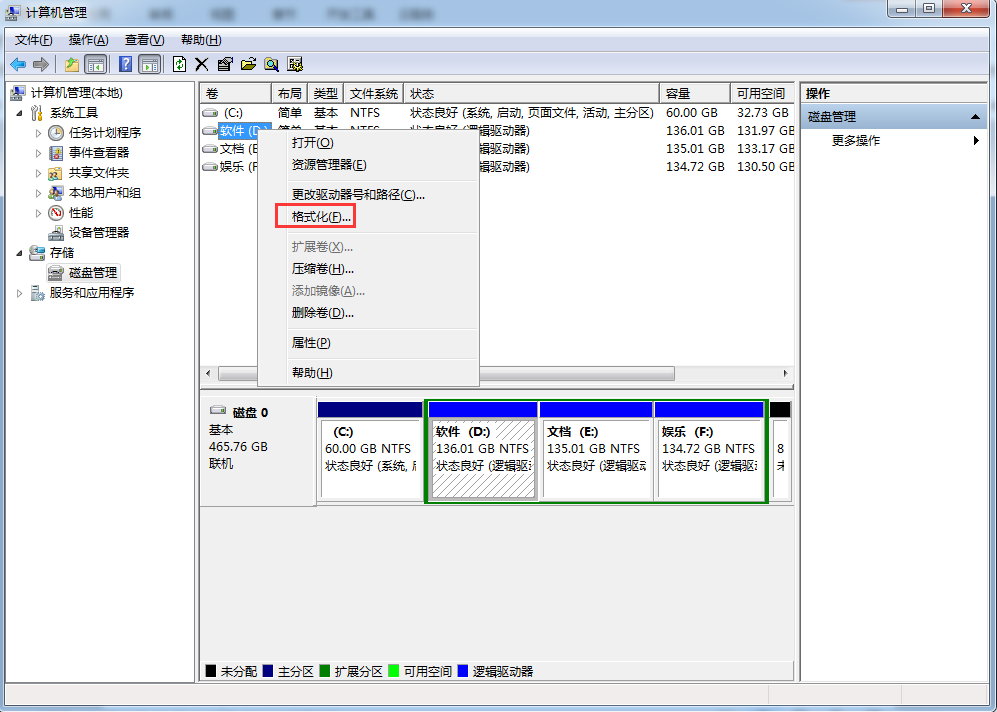Collapse the 磁盘管理 actions section arrow

tap(975, 117)
